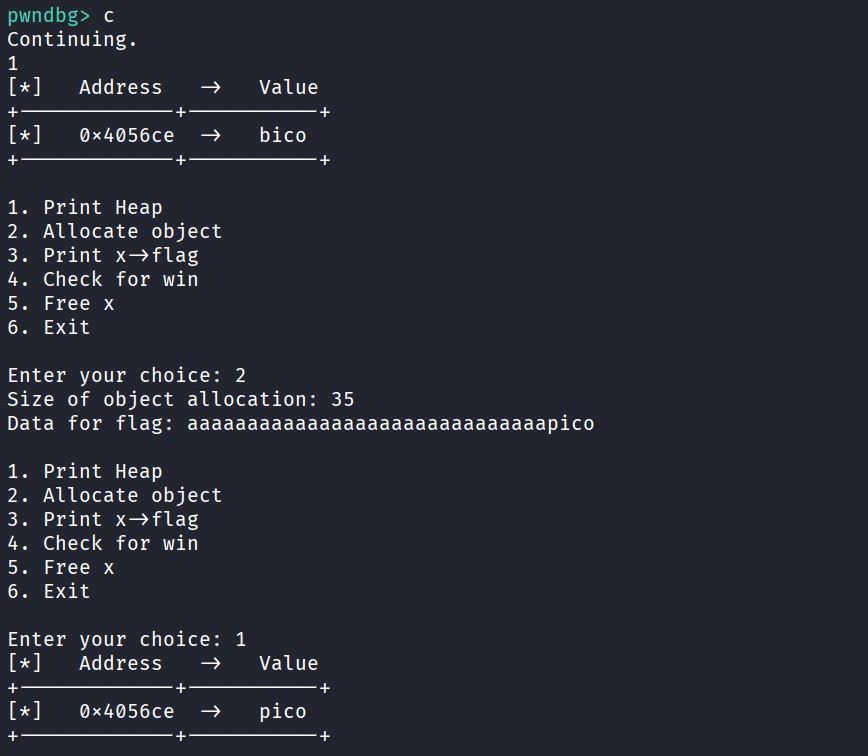The height and width of the screenshot is (756, 868).
Task: Click the pwndbg> prompt at the top
Action: (48, 16)
